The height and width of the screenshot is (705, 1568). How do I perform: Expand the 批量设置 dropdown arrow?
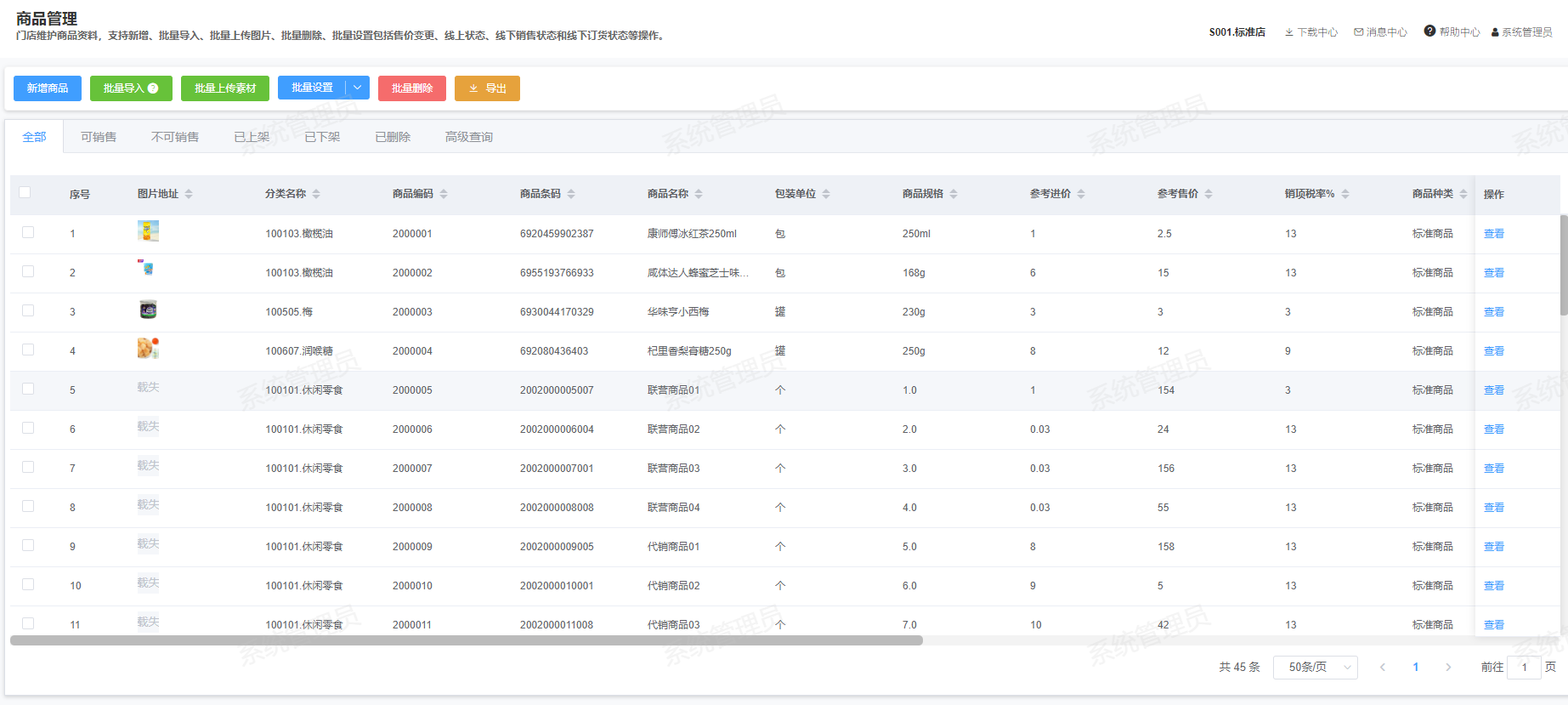(358, 88)
